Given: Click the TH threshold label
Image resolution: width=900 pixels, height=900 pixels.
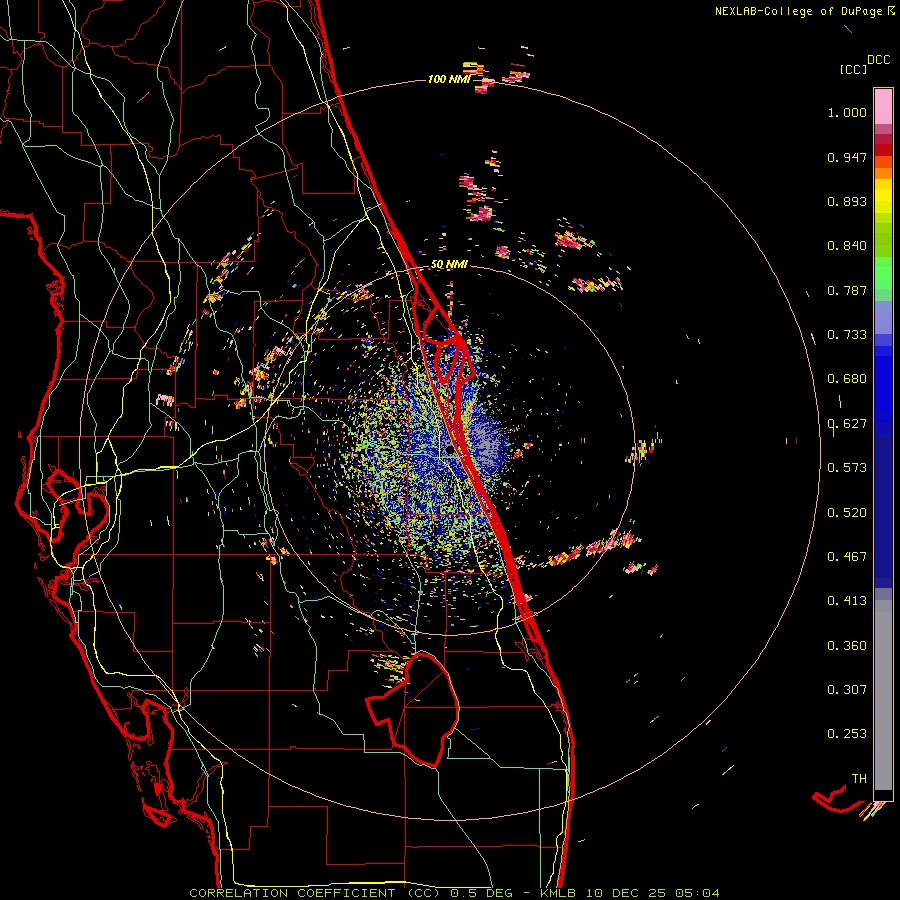Looking at the screenshot, I should tap(859, 778).
